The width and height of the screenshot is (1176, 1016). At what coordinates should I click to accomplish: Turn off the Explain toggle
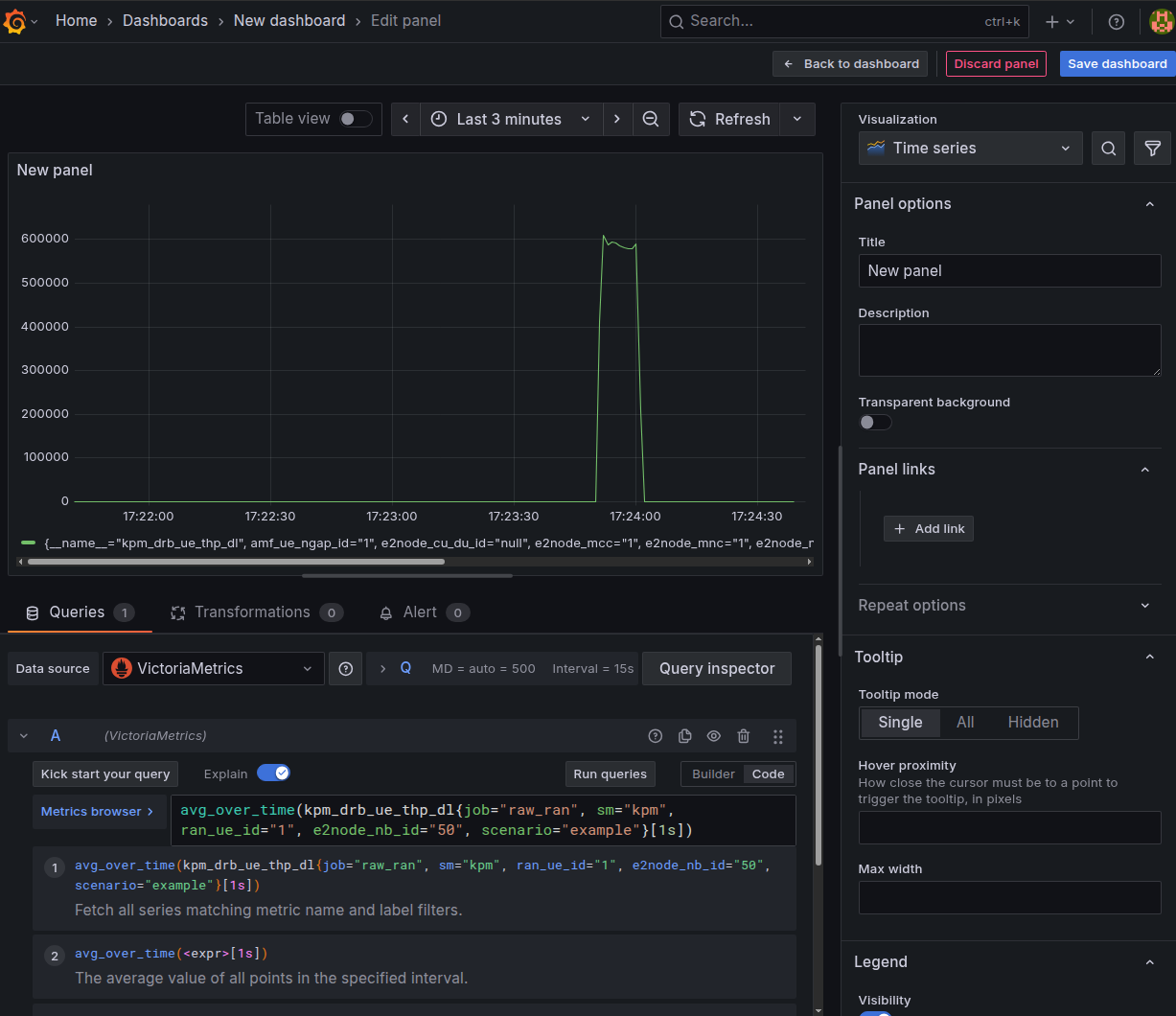point(273,774)
